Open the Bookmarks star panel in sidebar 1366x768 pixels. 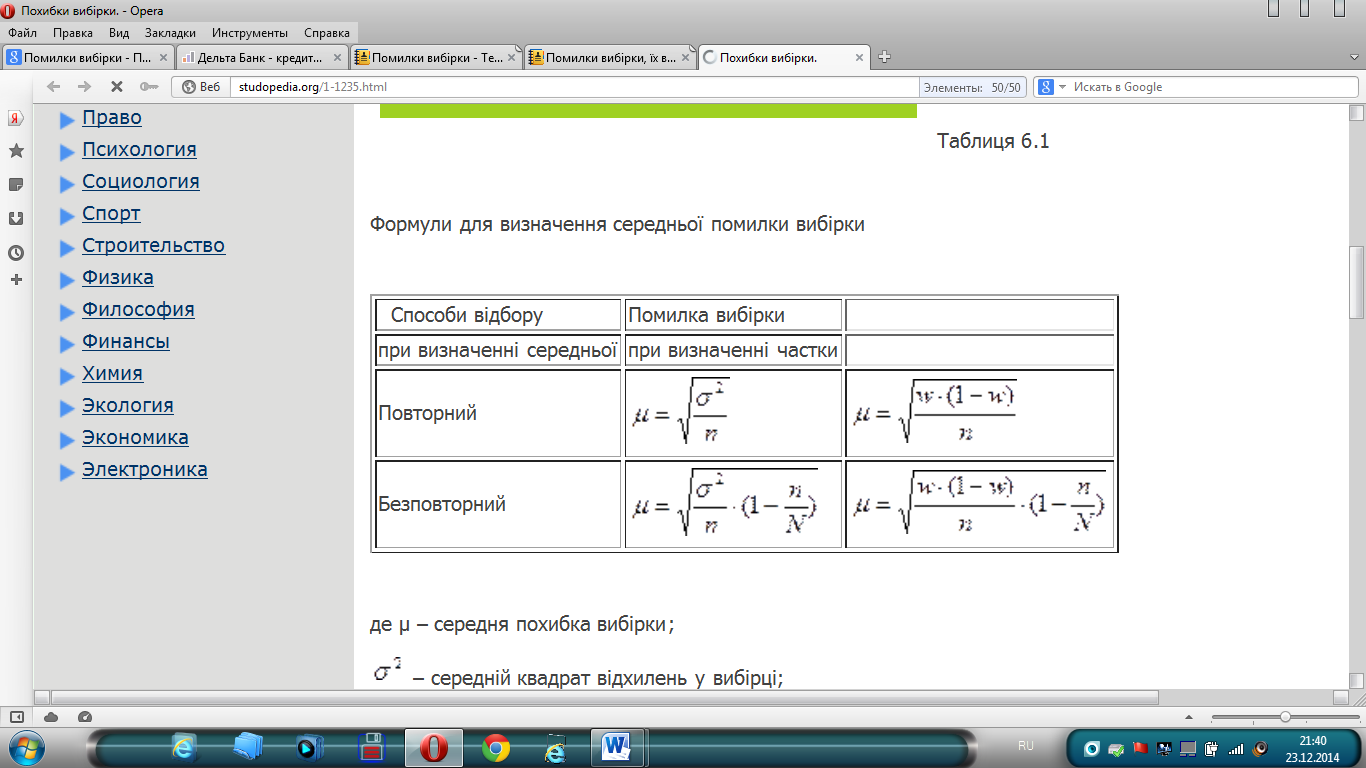[16, 151]
